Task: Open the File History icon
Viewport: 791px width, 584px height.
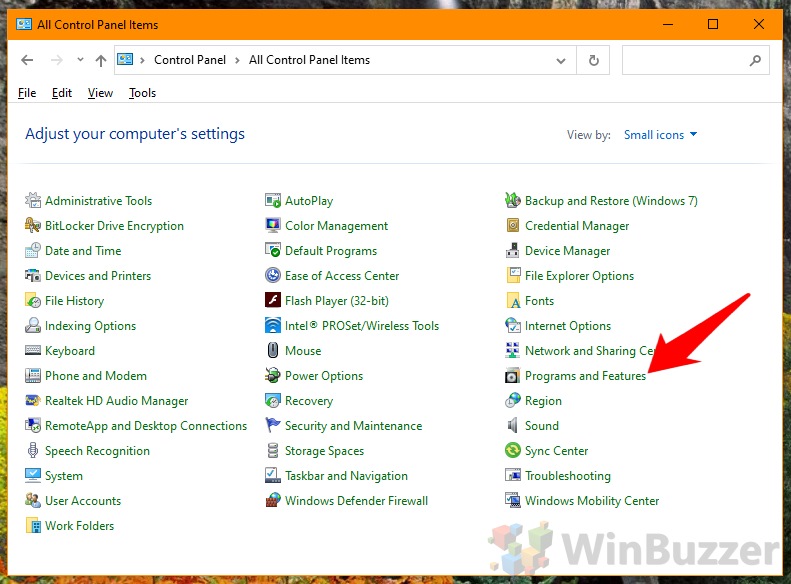Action: (33, 301)
